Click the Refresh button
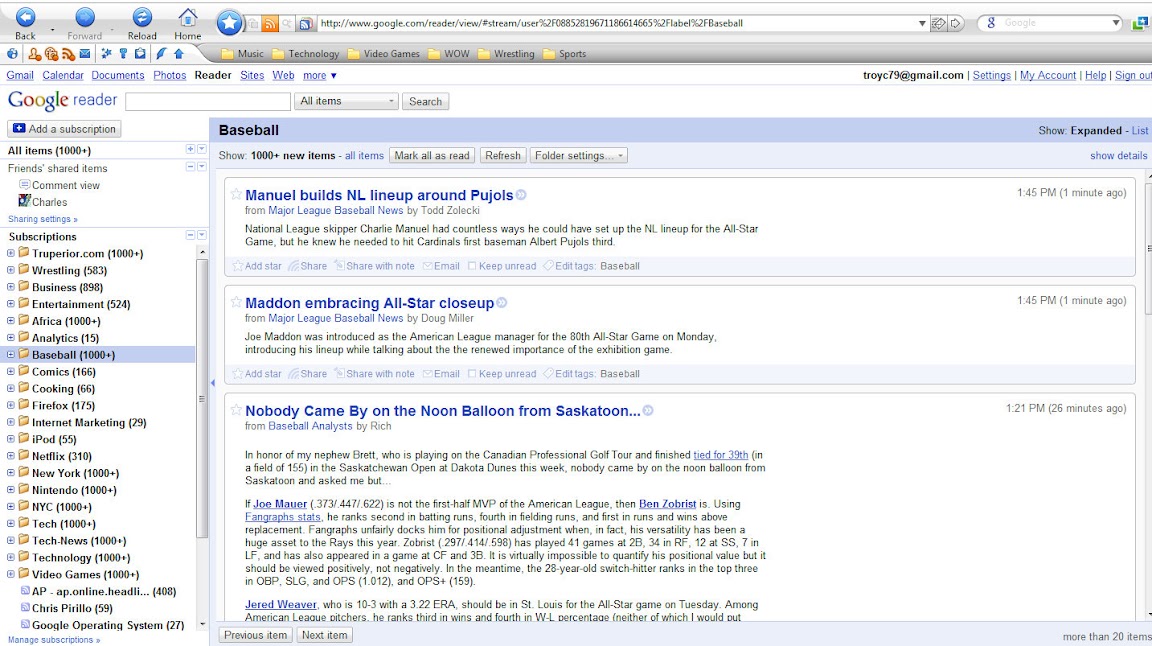 click(x=503, y=156)
